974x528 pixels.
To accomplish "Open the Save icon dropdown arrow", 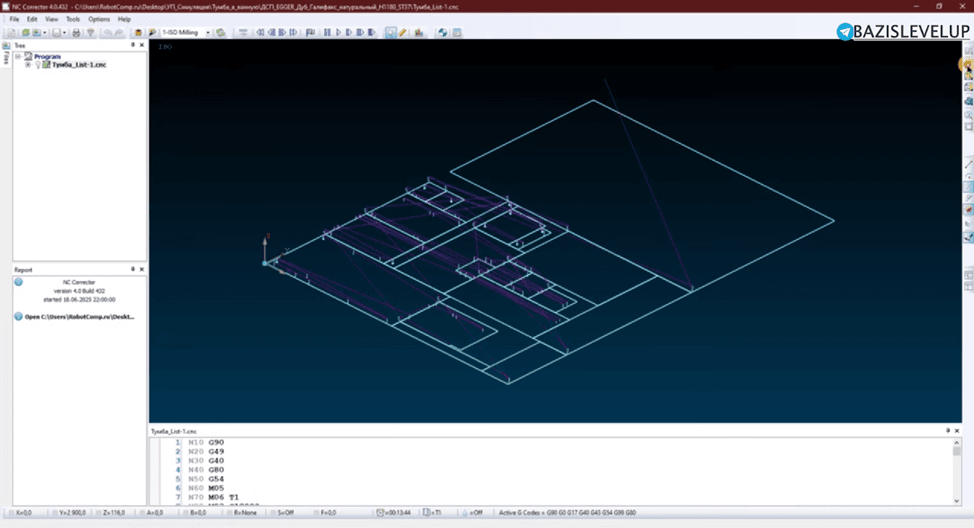I will pos(65,32).
